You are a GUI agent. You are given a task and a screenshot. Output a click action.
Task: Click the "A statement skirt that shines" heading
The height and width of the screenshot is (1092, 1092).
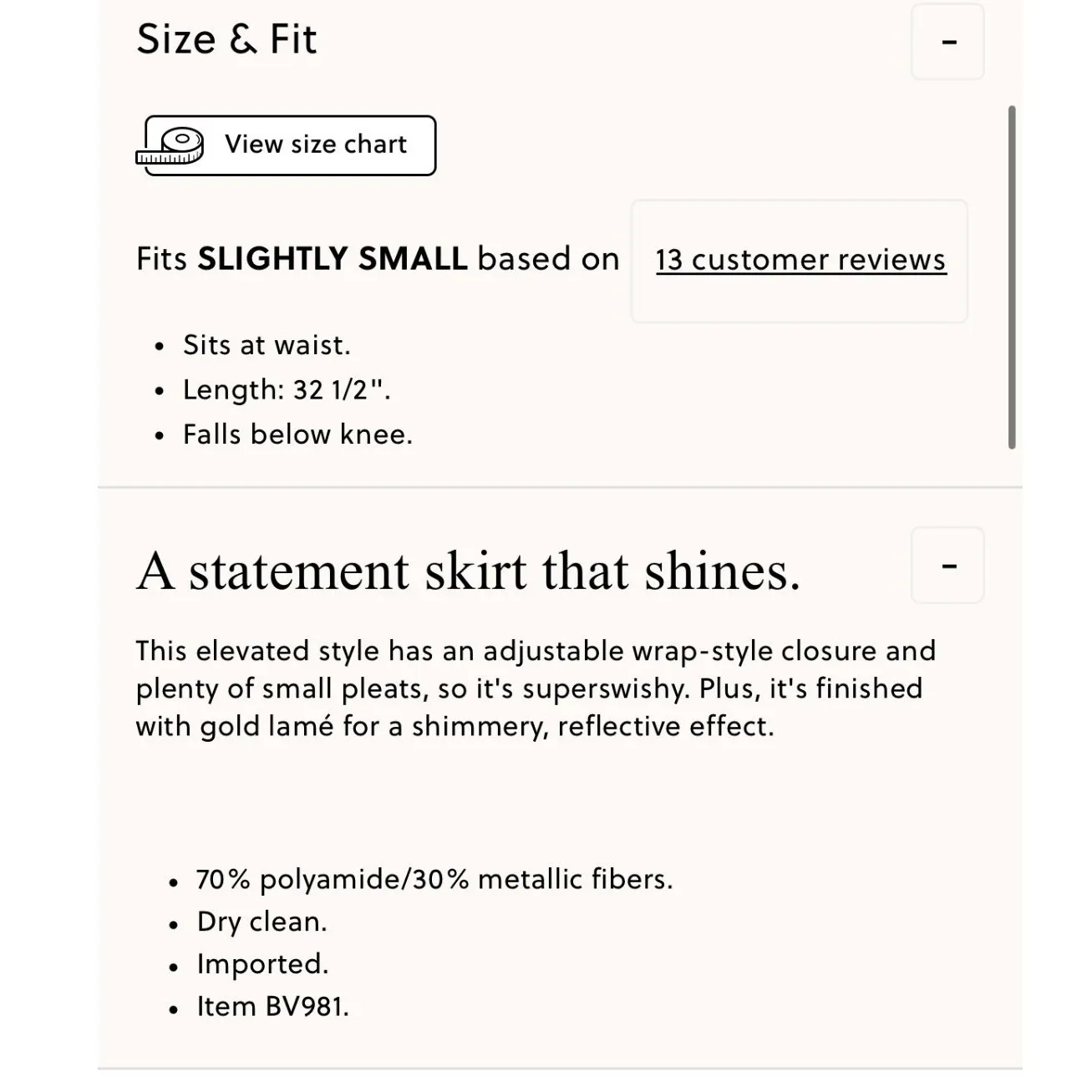[468, 571]
